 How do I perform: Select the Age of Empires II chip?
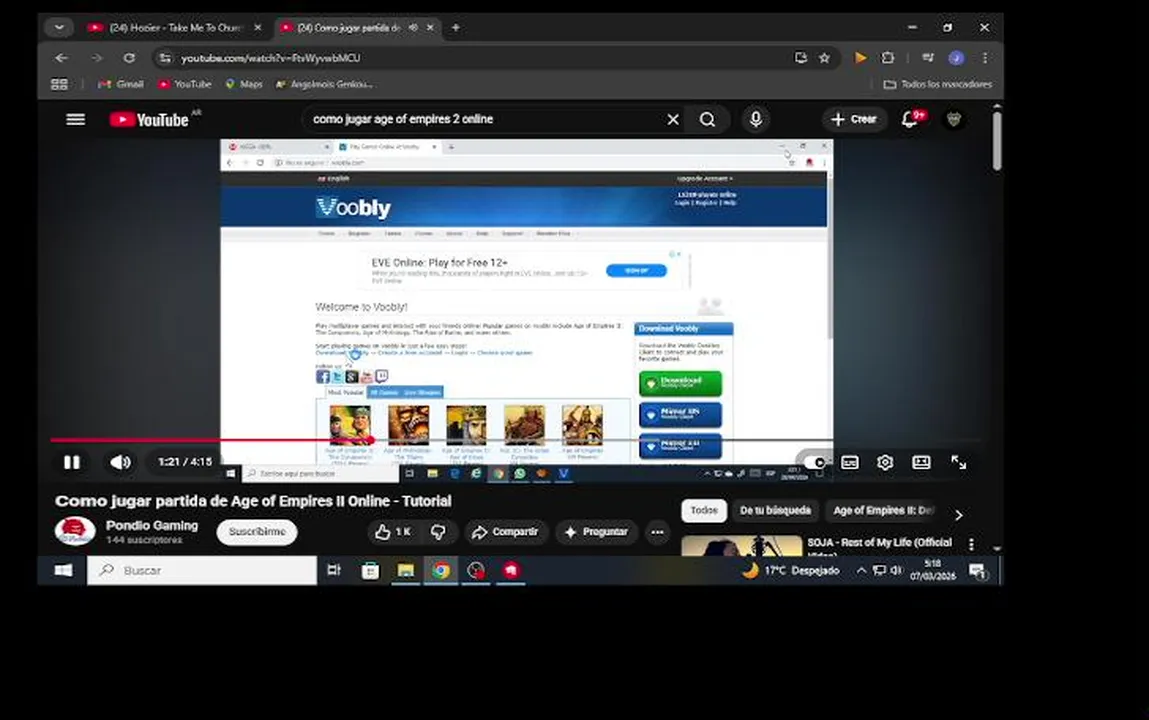pyautogui.click(x=884, y=511)
